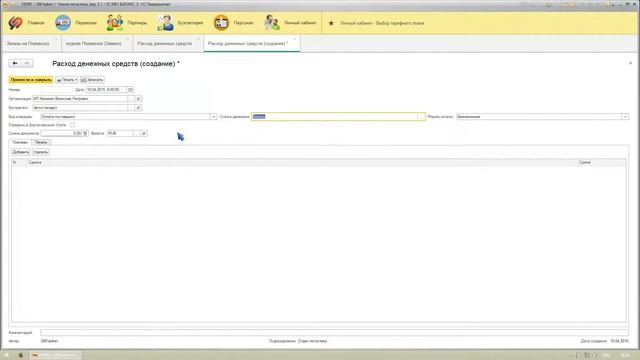Open the Перевозки section truck icon
Screen dimensions: 640x360
coord(63,23)
